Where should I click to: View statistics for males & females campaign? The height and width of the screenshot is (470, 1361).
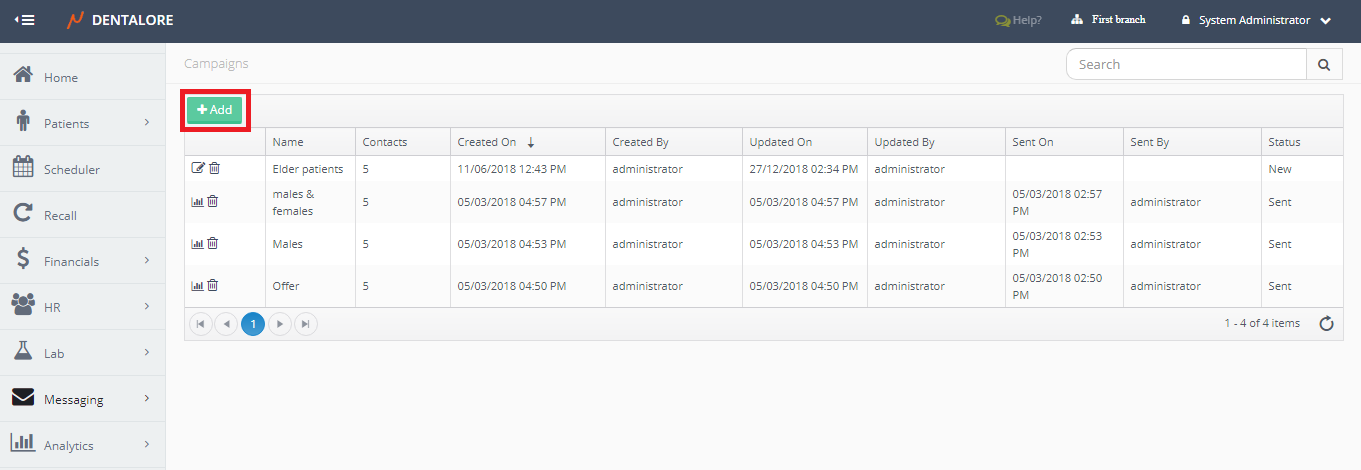tap(197, 201)
